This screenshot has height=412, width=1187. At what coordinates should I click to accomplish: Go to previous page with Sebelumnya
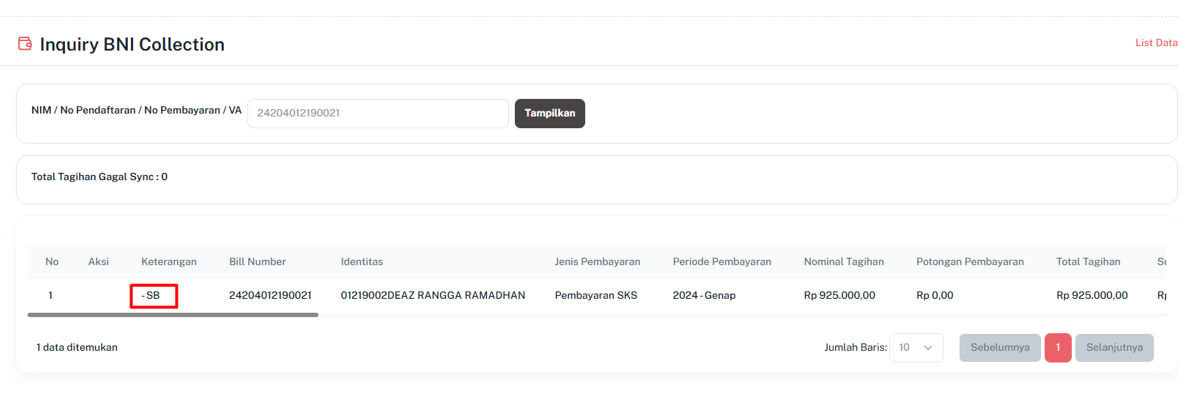[999, 348]
